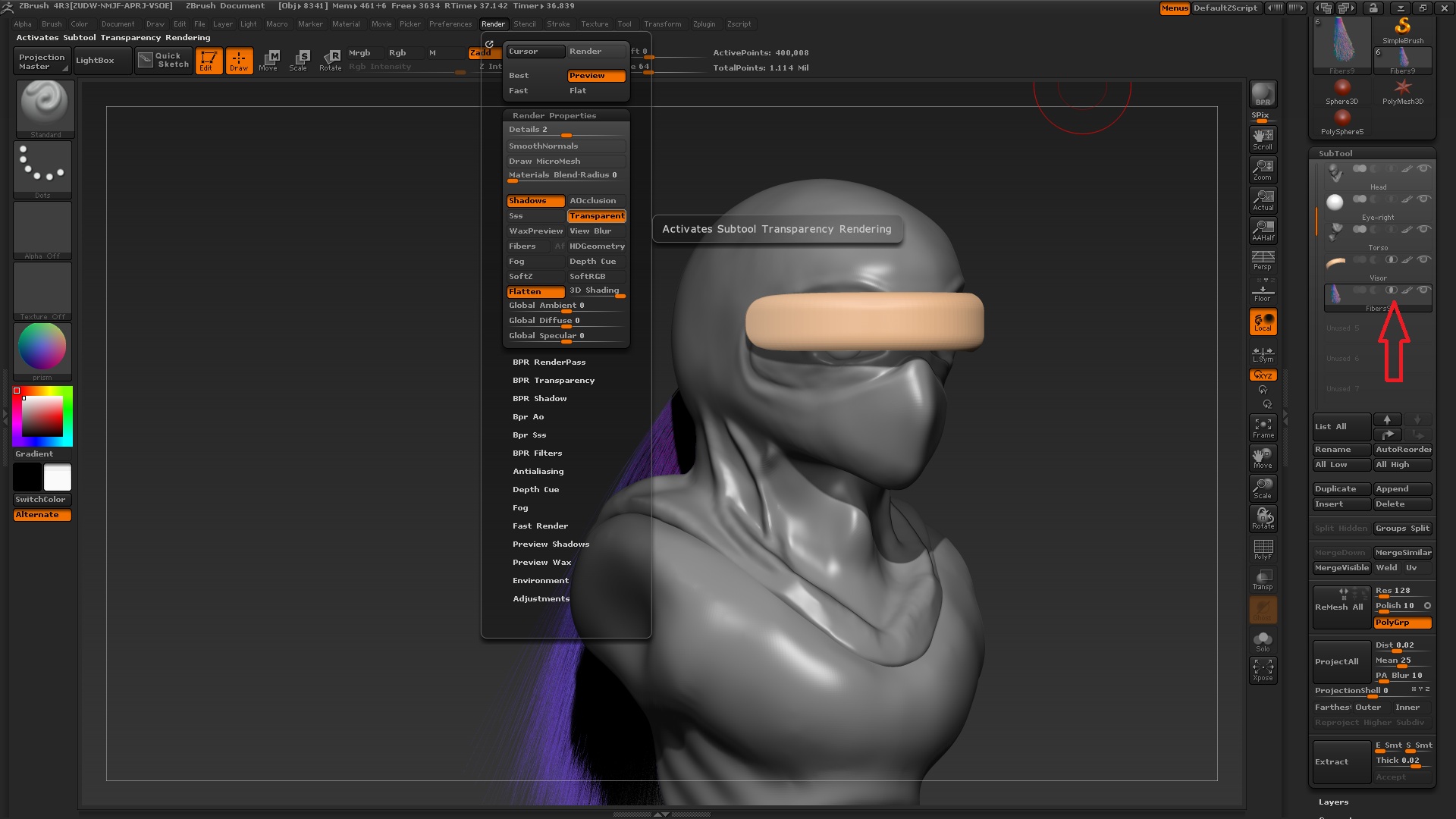Screen dimensions: 1456x819
Task: Click the Scroll canvas icon
Action: pos(1263,139)
